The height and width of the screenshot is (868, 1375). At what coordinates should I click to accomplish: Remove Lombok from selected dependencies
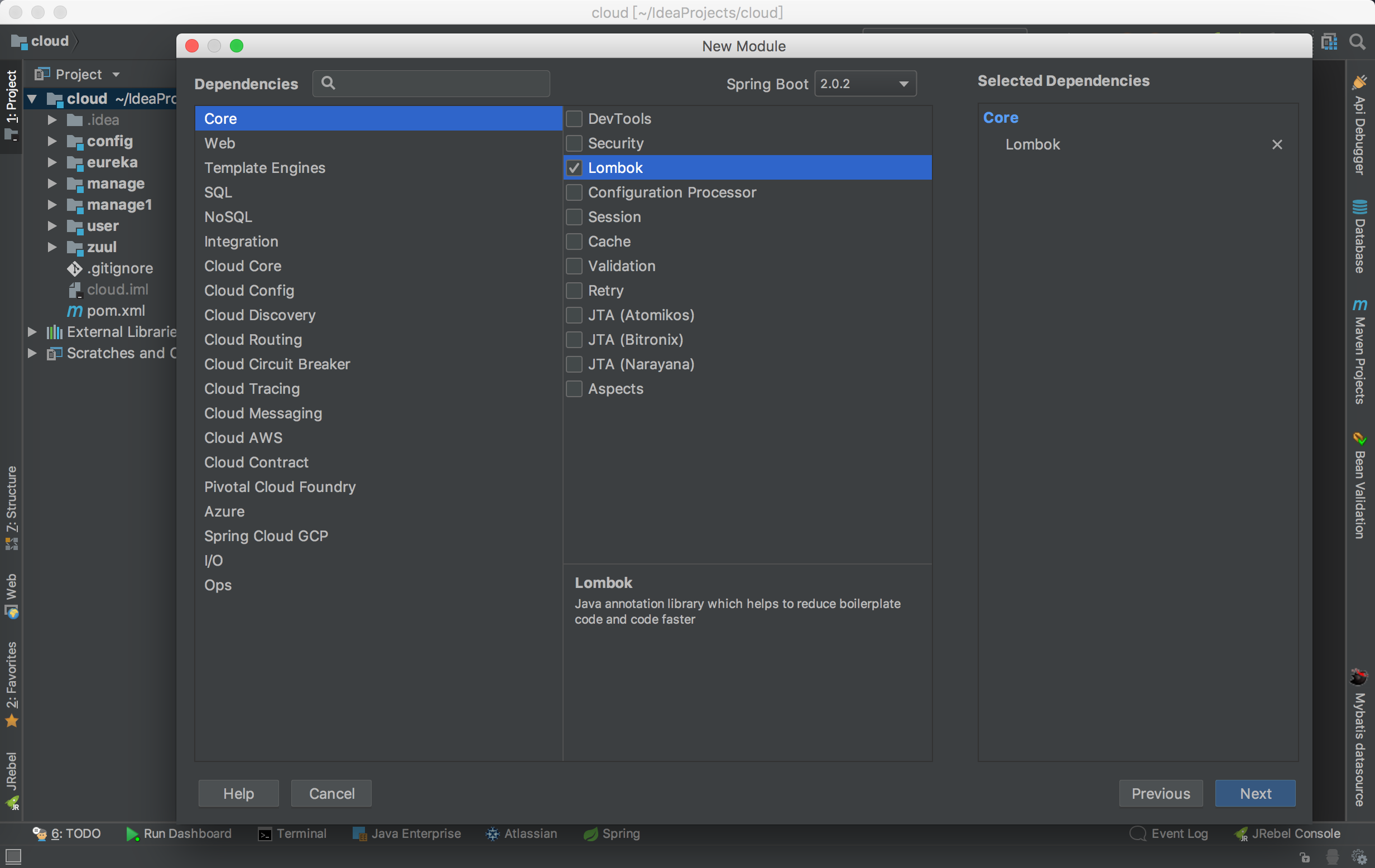click(1277, 145)
